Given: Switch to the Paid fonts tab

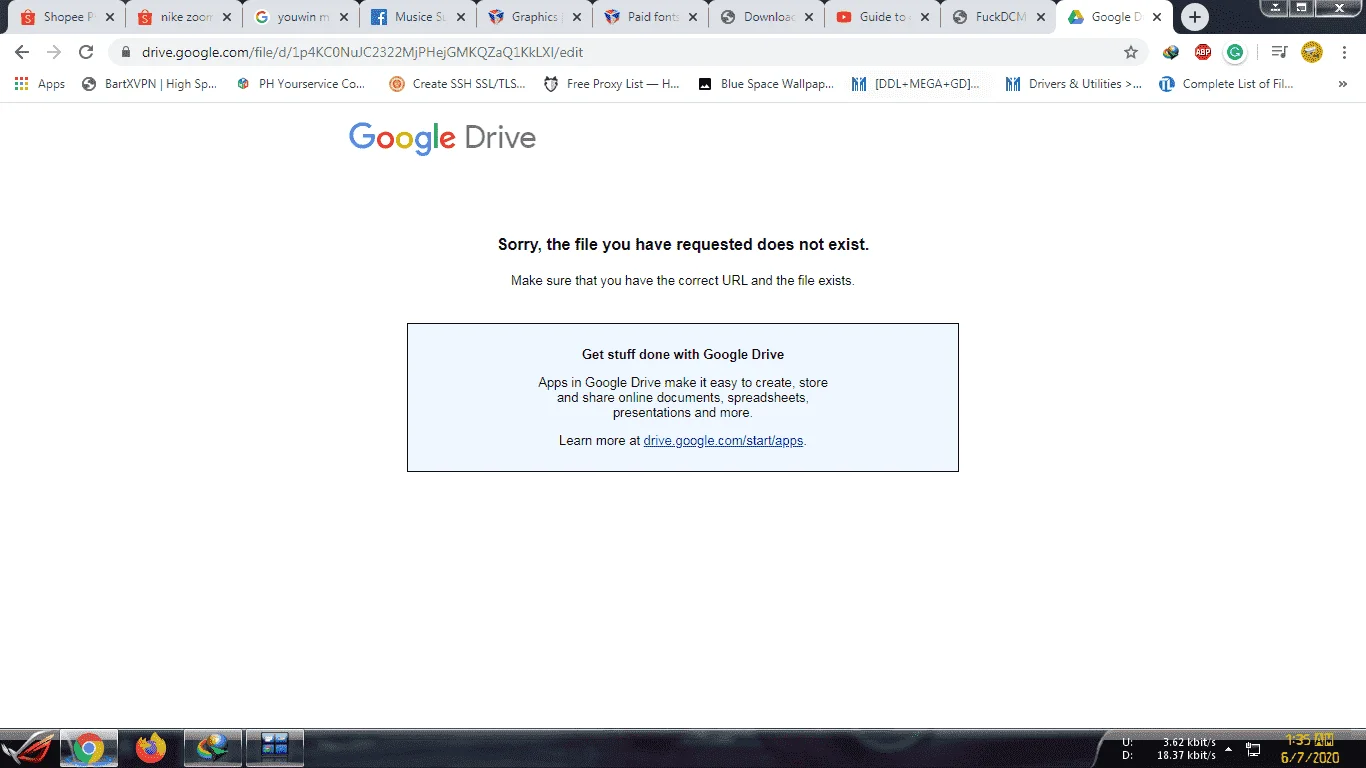Looking at the screenshot, I should coord(650,17).
